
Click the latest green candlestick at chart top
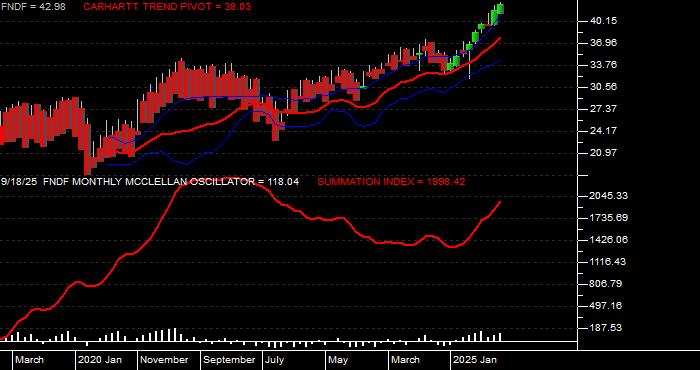click(x=500, y=8)
